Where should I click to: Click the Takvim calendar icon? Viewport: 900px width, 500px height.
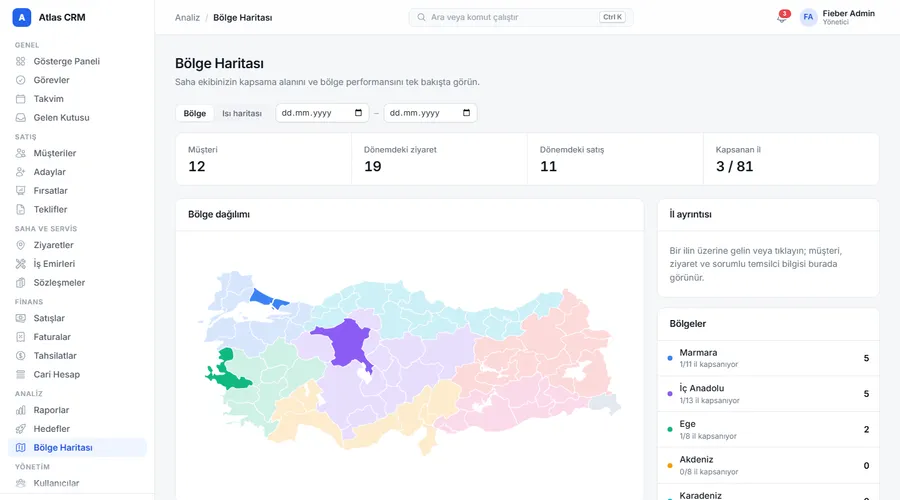click(21, 99)
